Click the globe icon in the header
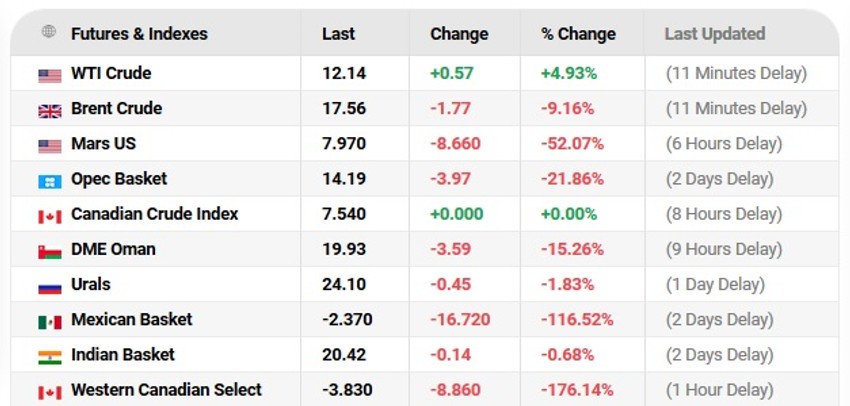 [49, 33]
